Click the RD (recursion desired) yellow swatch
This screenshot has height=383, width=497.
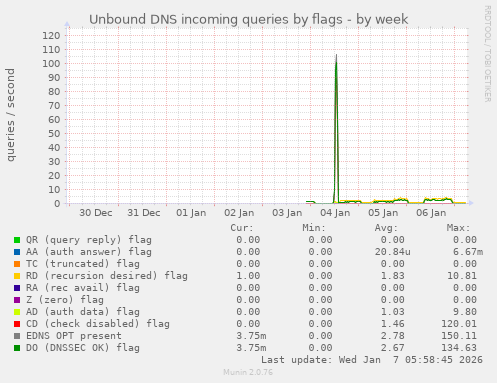coord(17,276)
